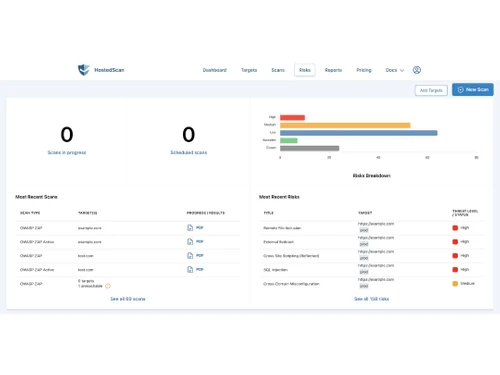This screenshot has width=500, height=375.
Task: Click the Add Targets button
Action: click(x=431, y=90)
